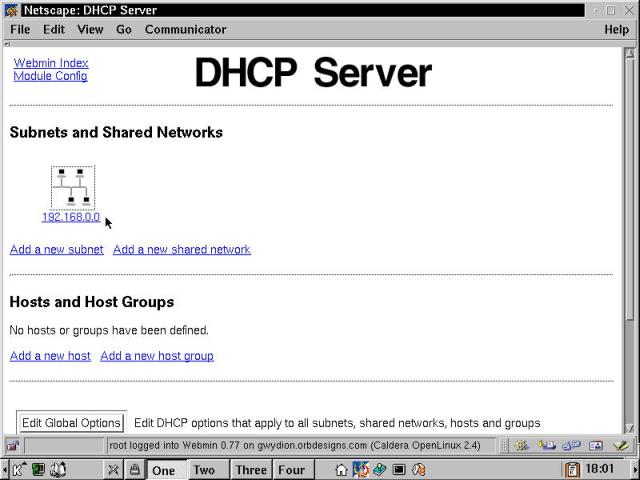
Task: Switch to virtual desktop Four
Action: tap(291, 469)
